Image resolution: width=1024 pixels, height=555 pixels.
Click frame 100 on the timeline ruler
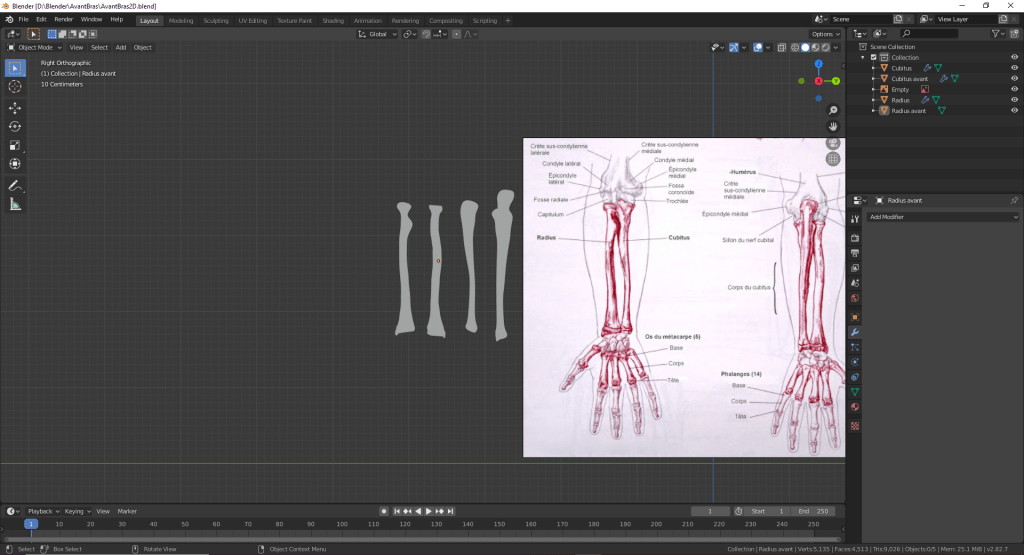point(342,524)
